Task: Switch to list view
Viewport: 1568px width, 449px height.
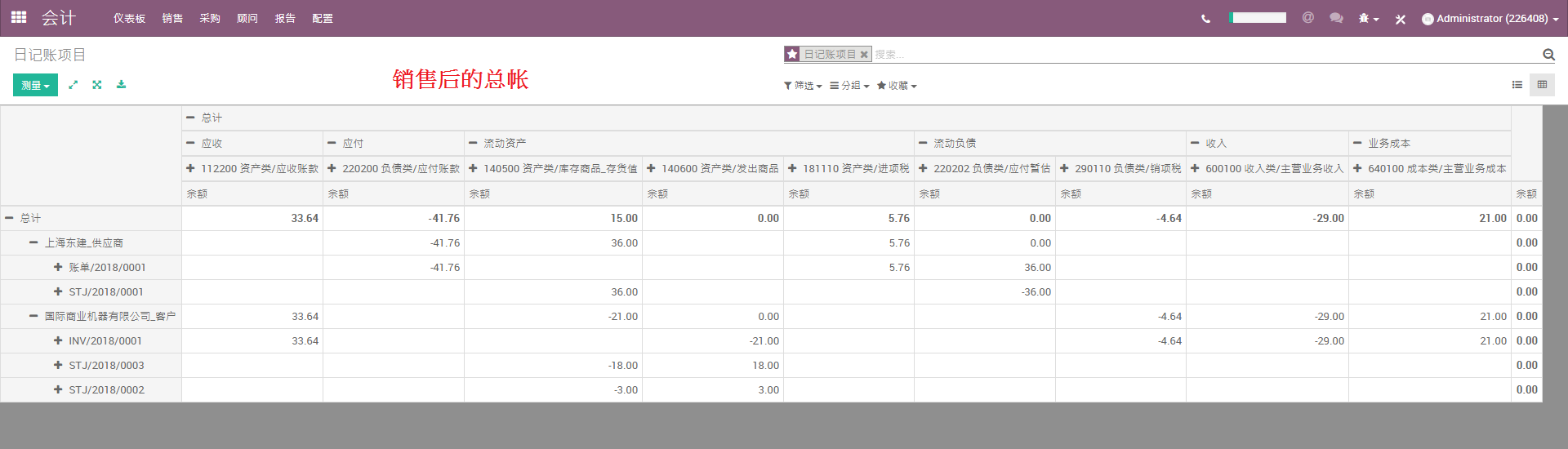Action: (1517, 85)
